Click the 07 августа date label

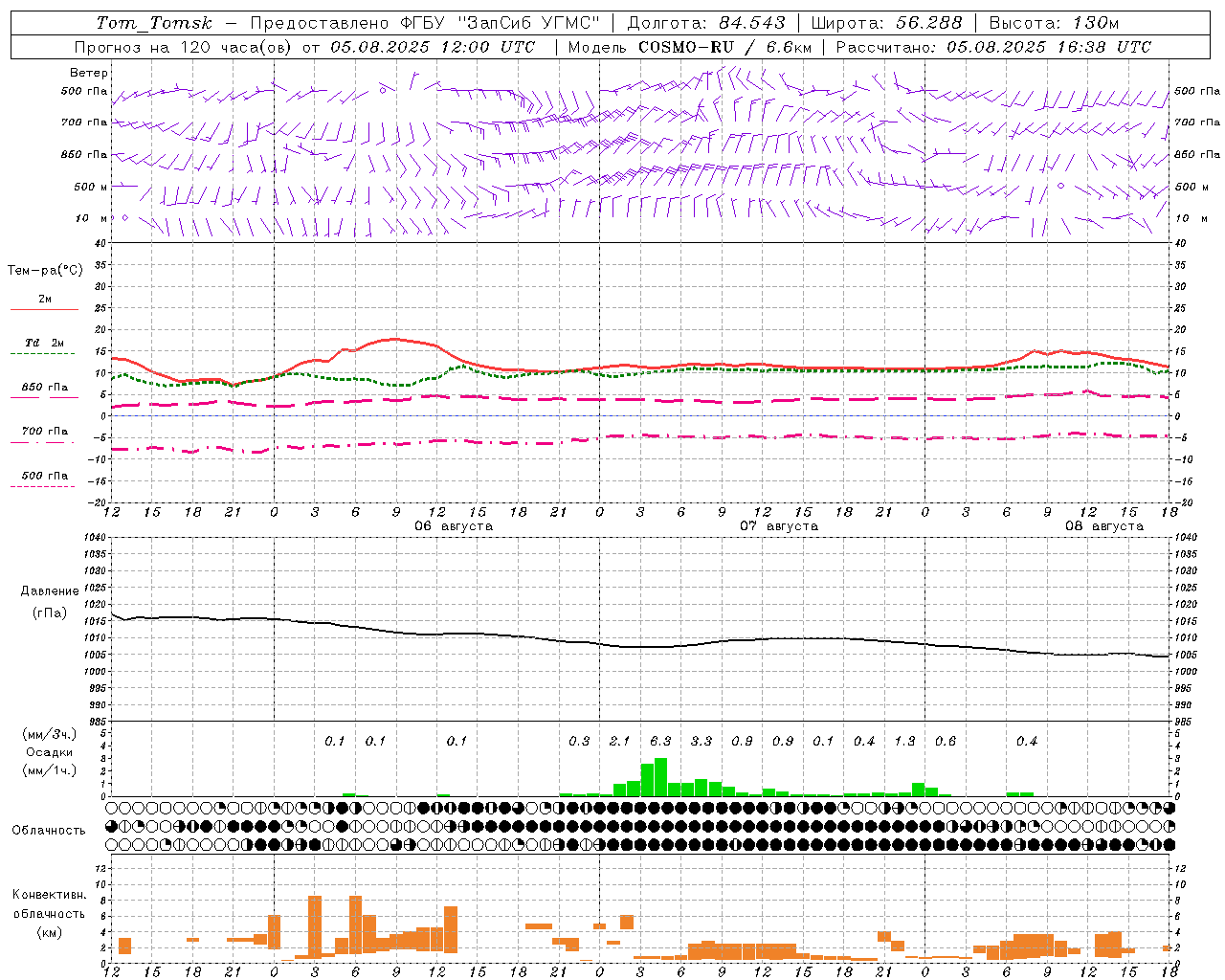(x=779, y=526)
